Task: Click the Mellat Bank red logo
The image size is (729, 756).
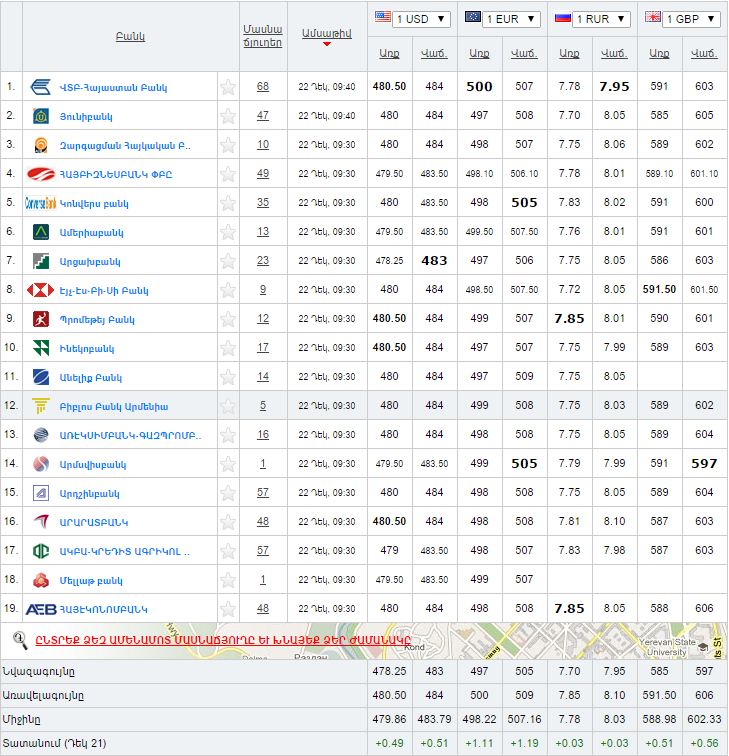Action: pos(41,580)
